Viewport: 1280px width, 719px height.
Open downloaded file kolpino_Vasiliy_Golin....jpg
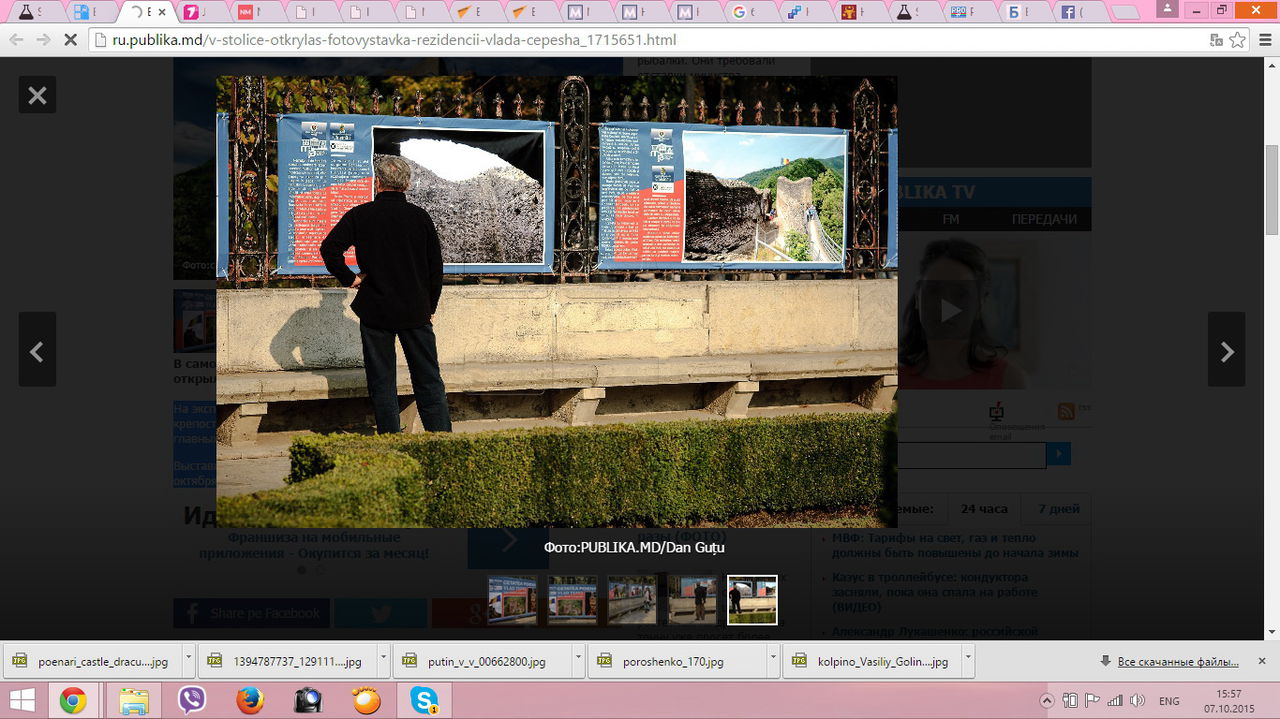coord(870,661)
